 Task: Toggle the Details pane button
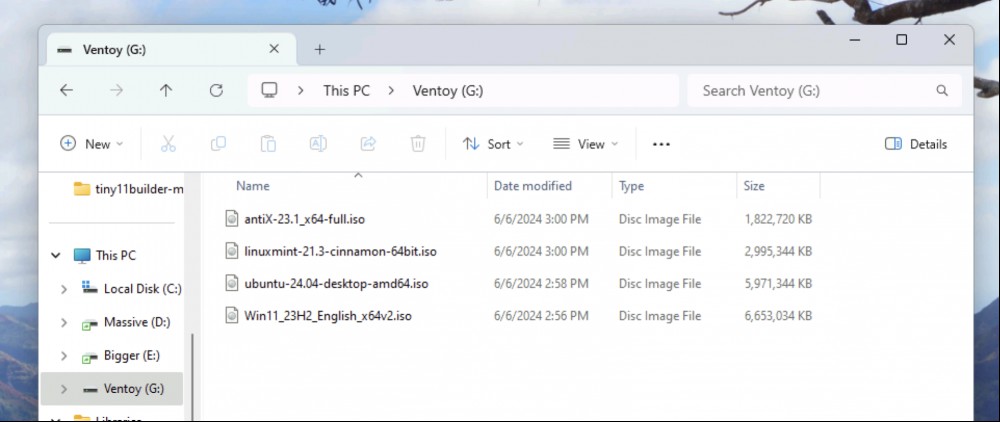tap(916, 144)
